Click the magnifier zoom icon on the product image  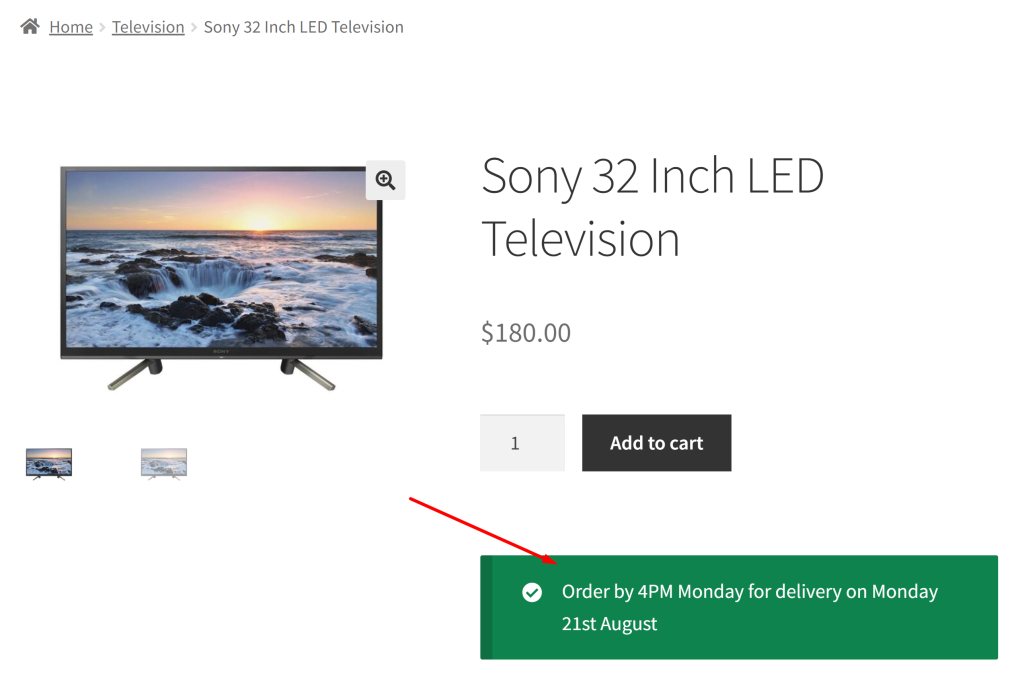pyautogui.click(x=385, y=180)
